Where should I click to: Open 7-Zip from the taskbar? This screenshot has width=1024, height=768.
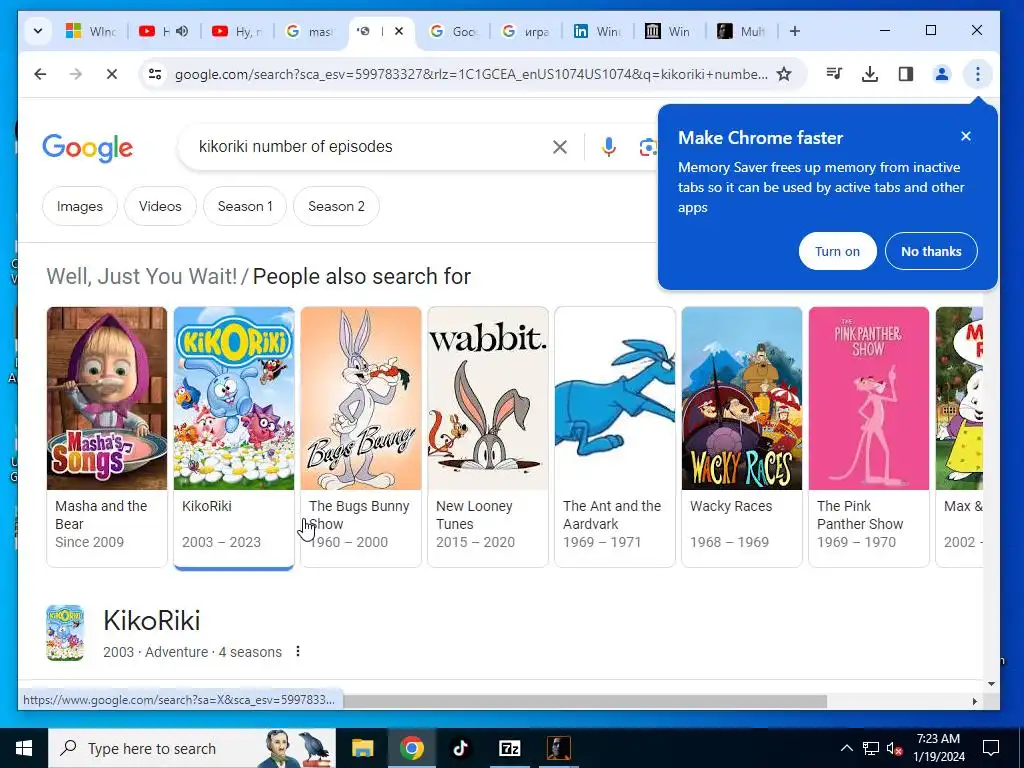pos(509,748)
